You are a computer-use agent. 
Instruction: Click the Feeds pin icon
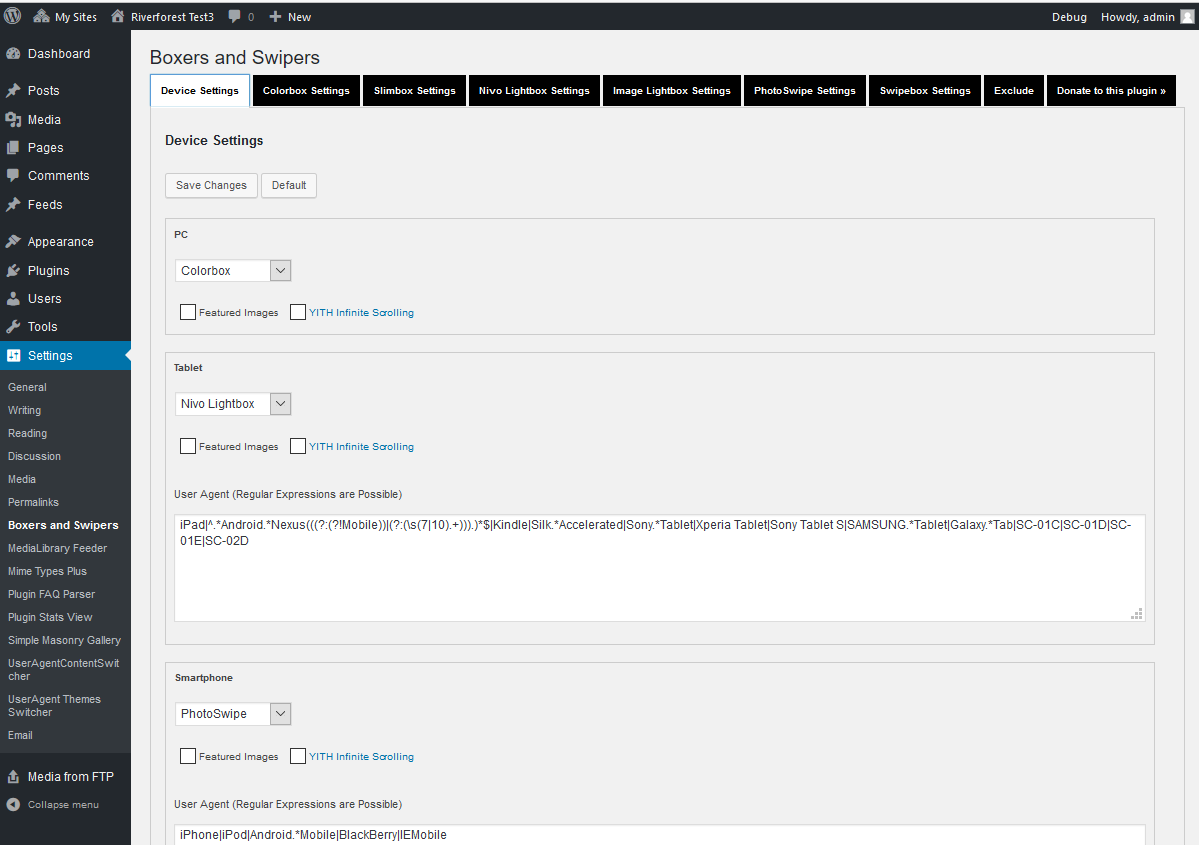click(x=13, y=204)
